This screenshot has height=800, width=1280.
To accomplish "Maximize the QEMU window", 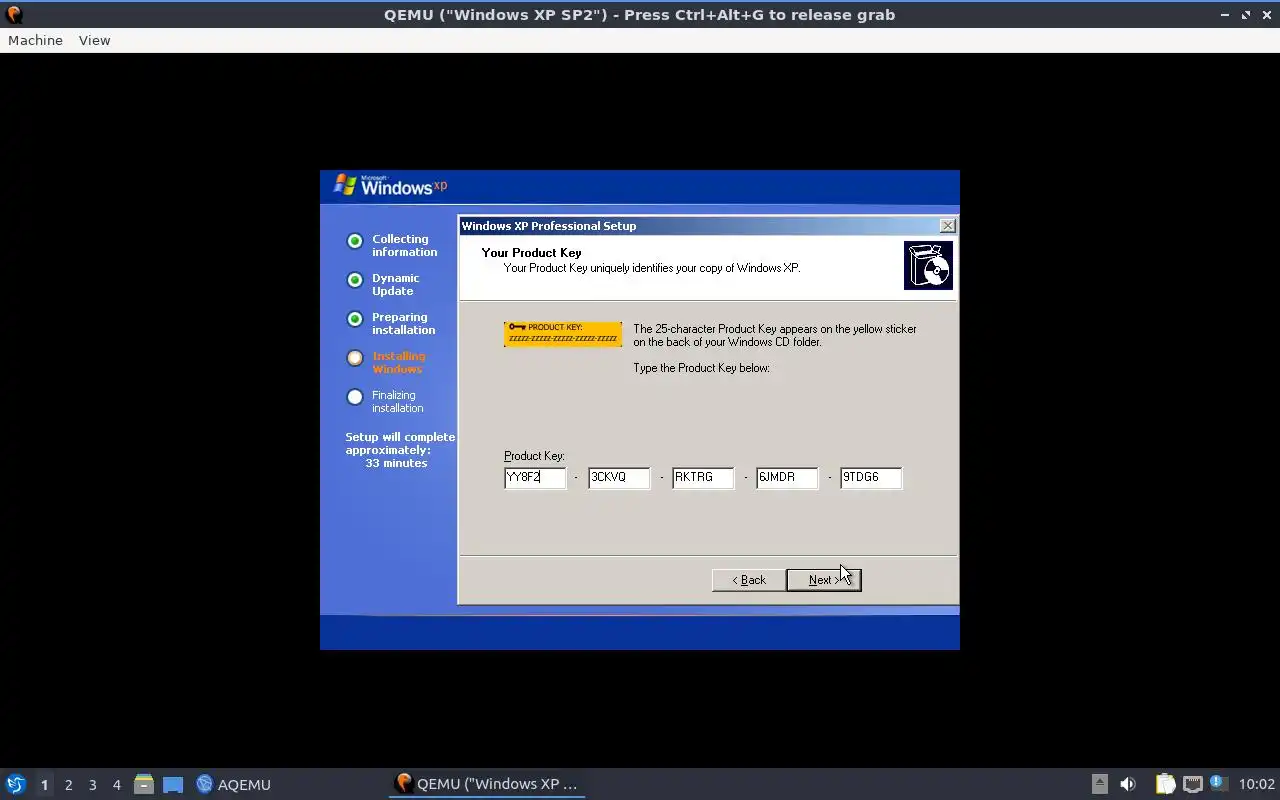I will click(x=1246, y=15).
